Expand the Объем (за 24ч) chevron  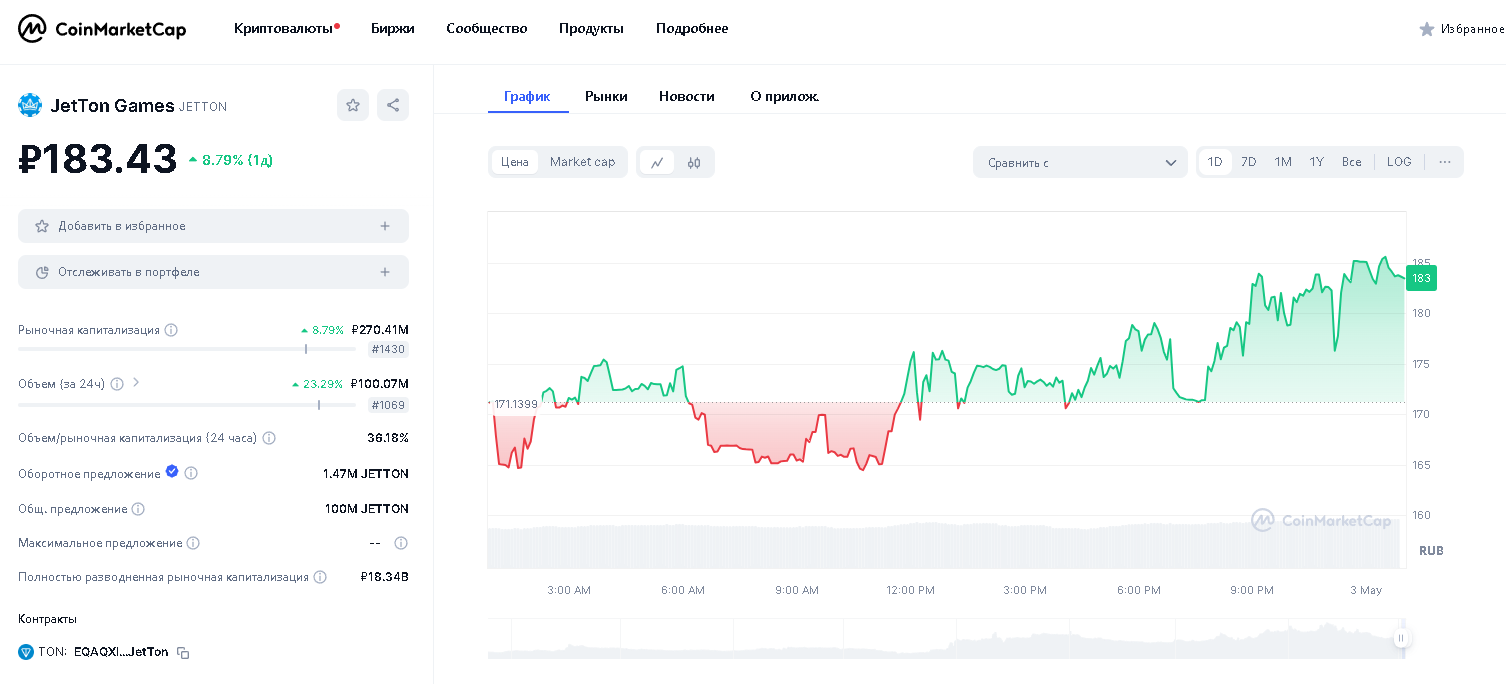tap(136, 383)
